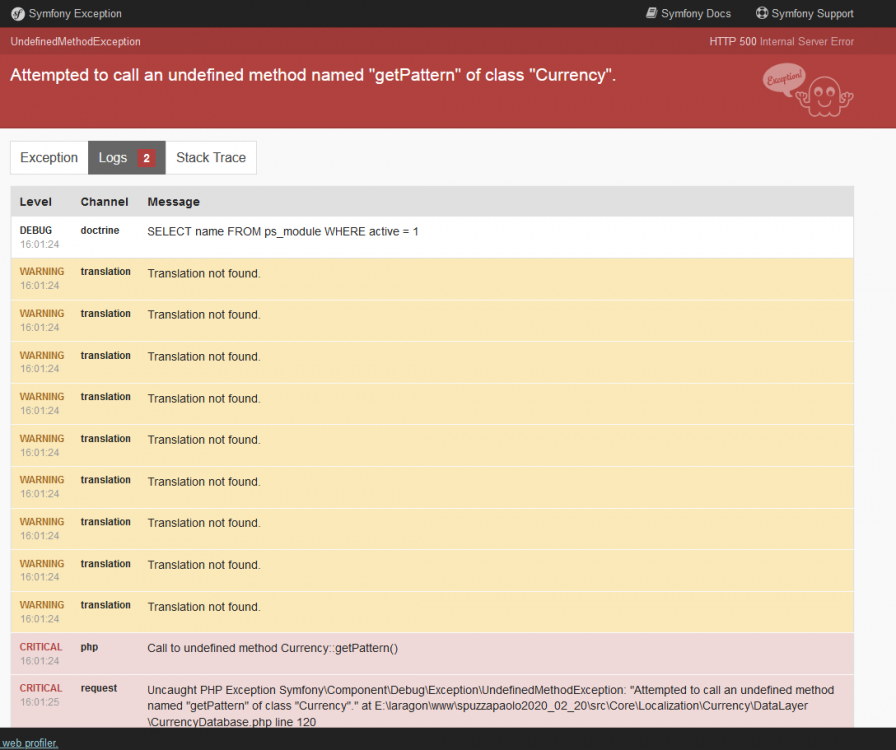Switch to the Exception tab

[48, 157]
